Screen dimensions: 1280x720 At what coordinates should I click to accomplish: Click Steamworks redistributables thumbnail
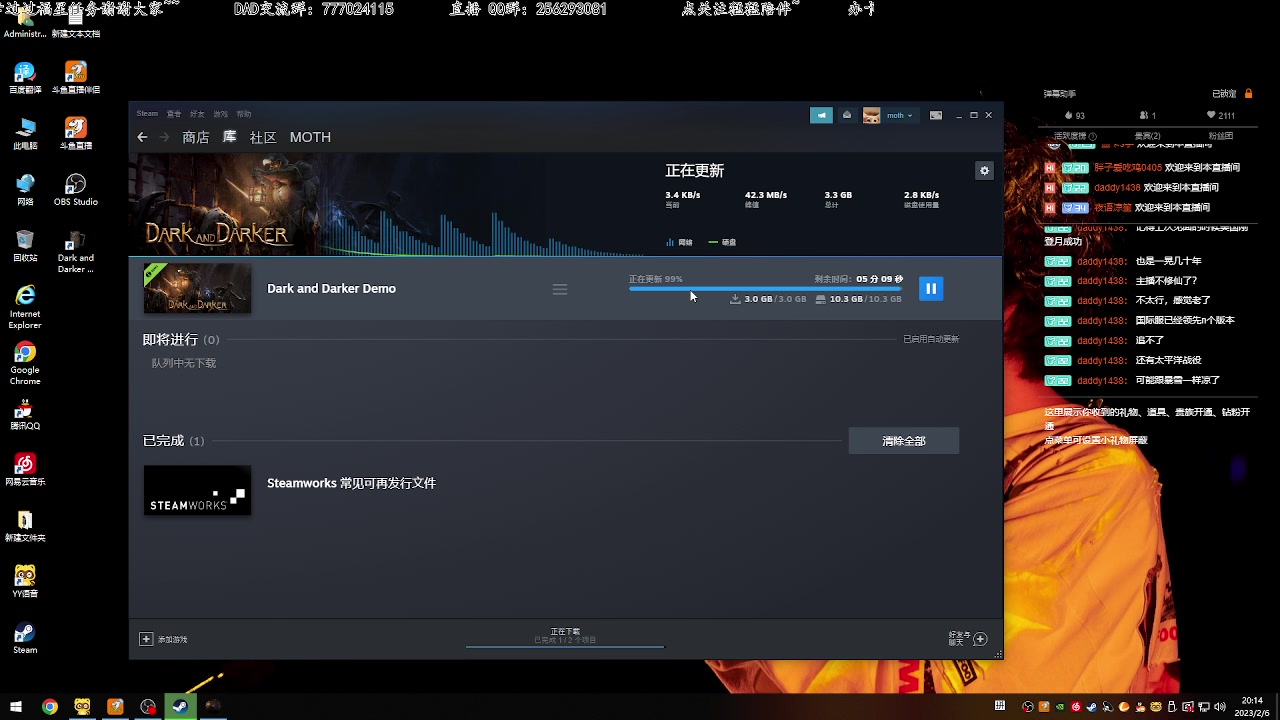(197, 490)
